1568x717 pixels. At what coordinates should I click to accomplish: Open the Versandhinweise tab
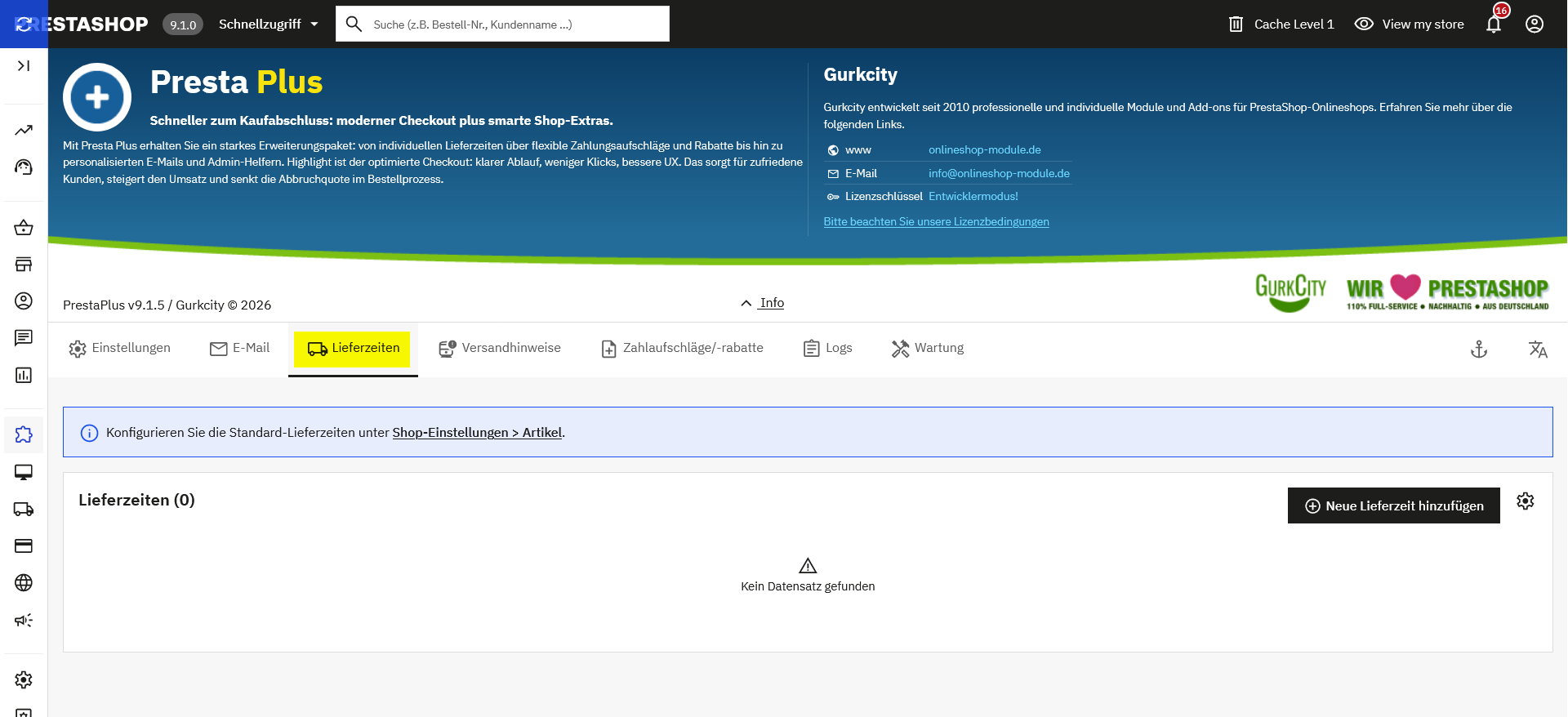[500, 348]
